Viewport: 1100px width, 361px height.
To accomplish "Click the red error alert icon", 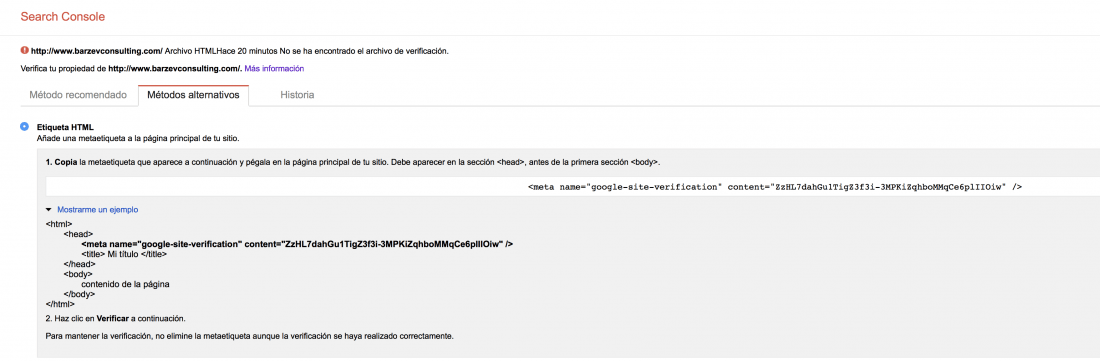I will [x=25, y=50].
